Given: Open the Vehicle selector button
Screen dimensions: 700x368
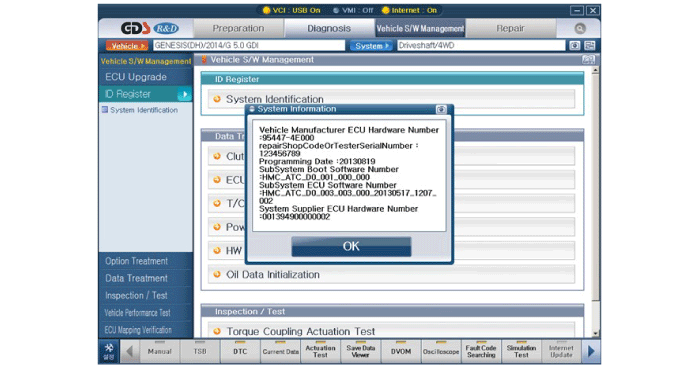Looking at the screenshot, I should coord(127,46).
